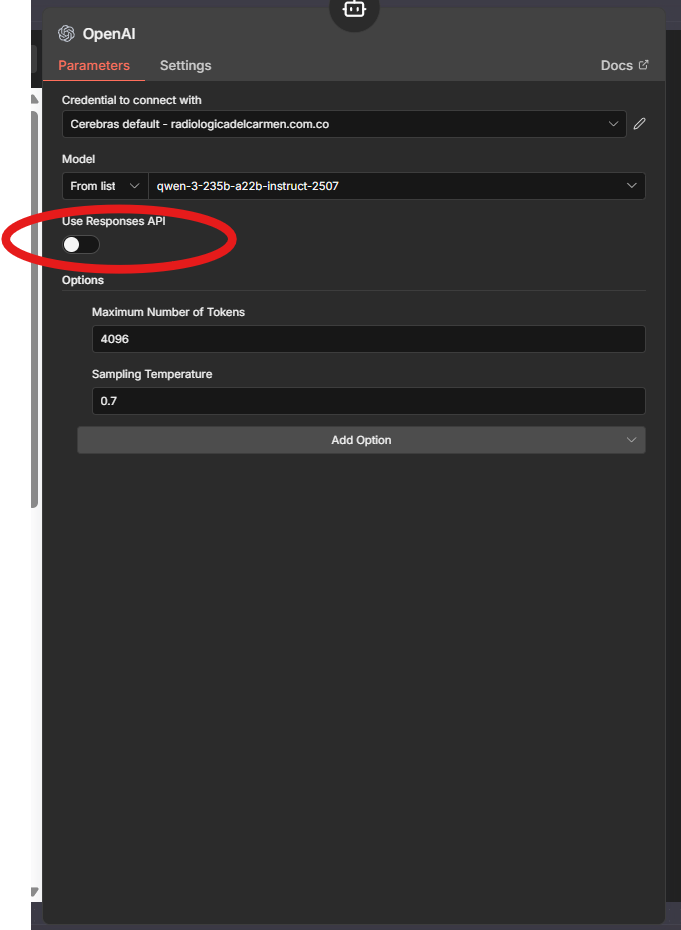681x930 pixels.
Task: Click the Maximum Number of Tokens field
Action: (x=368, y=339)
